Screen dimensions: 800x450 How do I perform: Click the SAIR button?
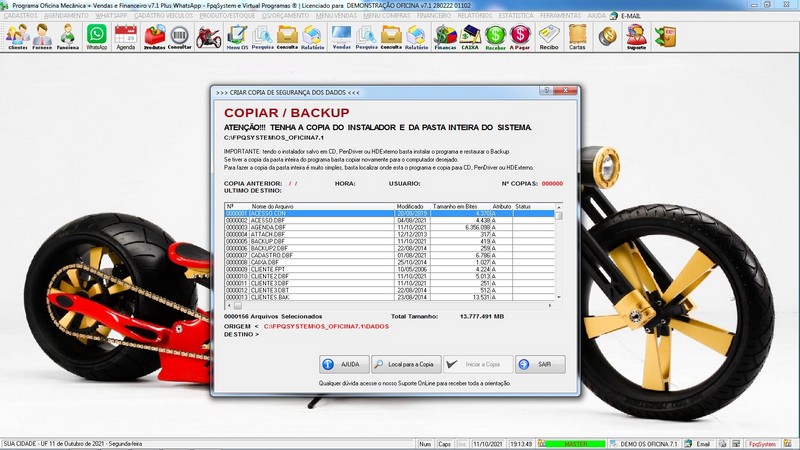tap(540, 364)
